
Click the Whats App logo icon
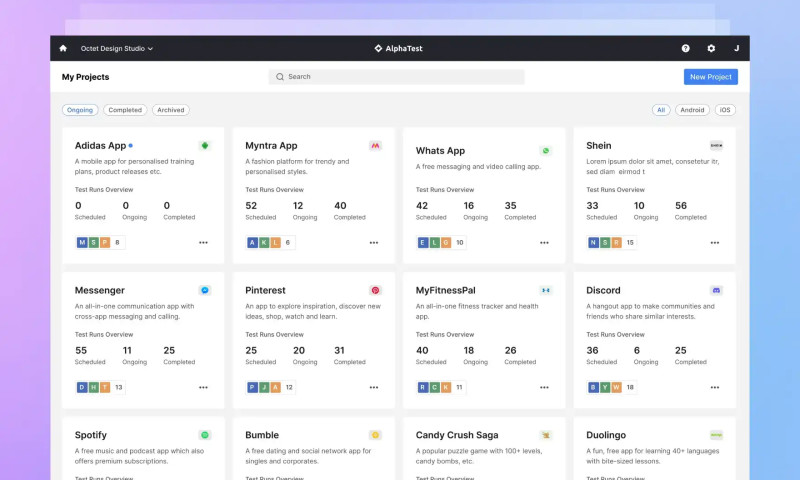[x=545, y=151]
